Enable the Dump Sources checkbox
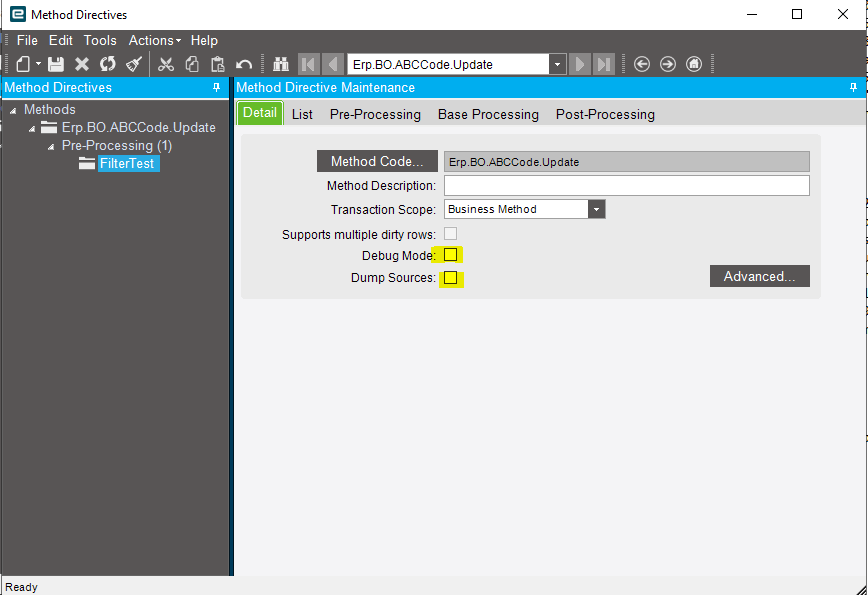Image resolution: width=868 pixels, height=595 pixels. tap(451, 278)
